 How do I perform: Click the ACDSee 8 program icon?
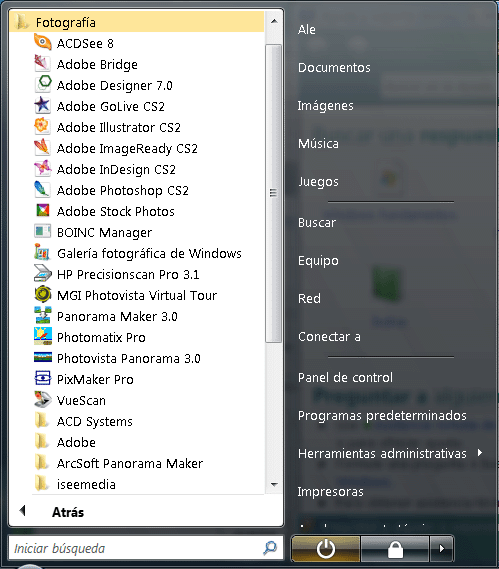[42, 43]
